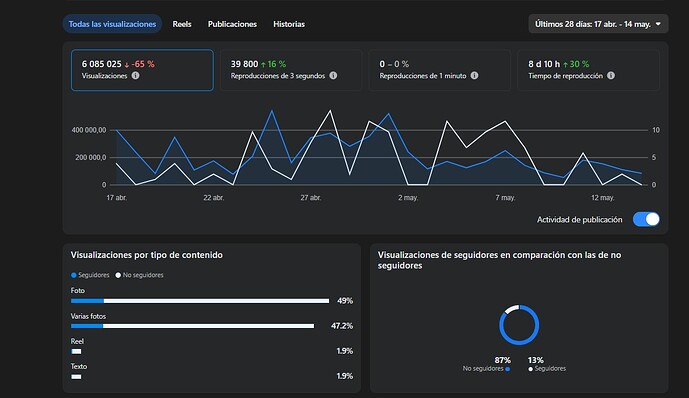
Task: Click the followers comparison donut chart
Action: (x=519, y=325)
